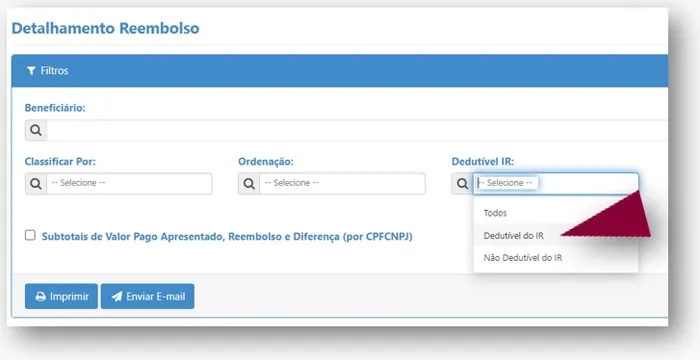This screenshot has width=700, height=360.
Task: Click the Ordenação magnifier icon
Action: (x=249, y=184)
